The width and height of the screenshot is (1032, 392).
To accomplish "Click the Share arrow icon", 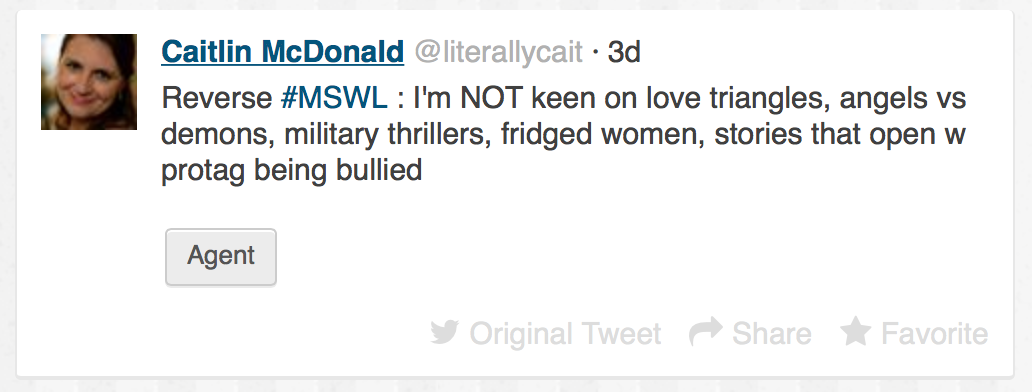I will (x=706, y=332).
